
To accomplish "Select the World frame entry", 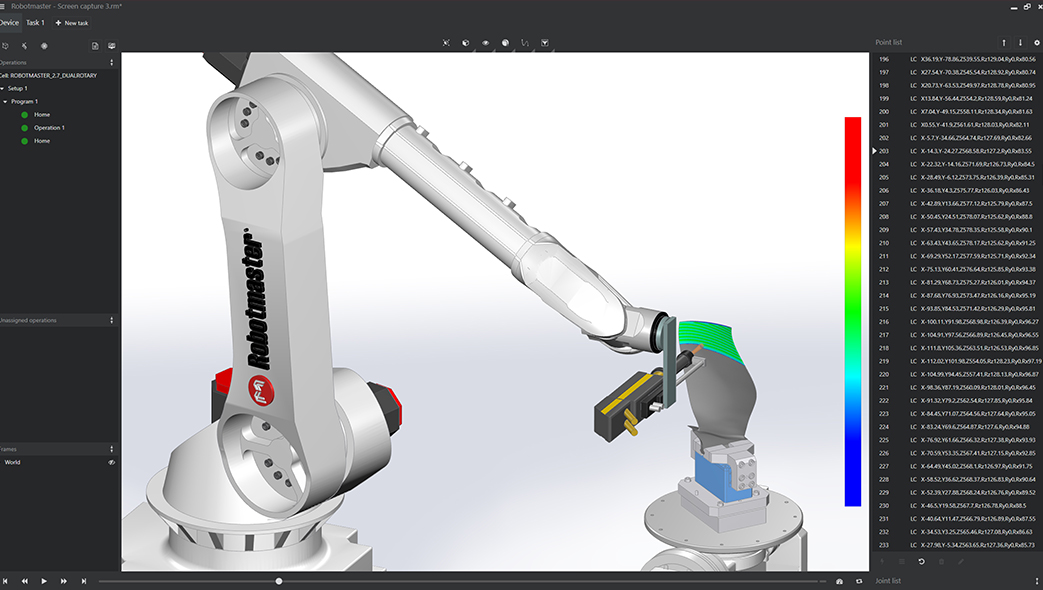I will coord(13,462).
